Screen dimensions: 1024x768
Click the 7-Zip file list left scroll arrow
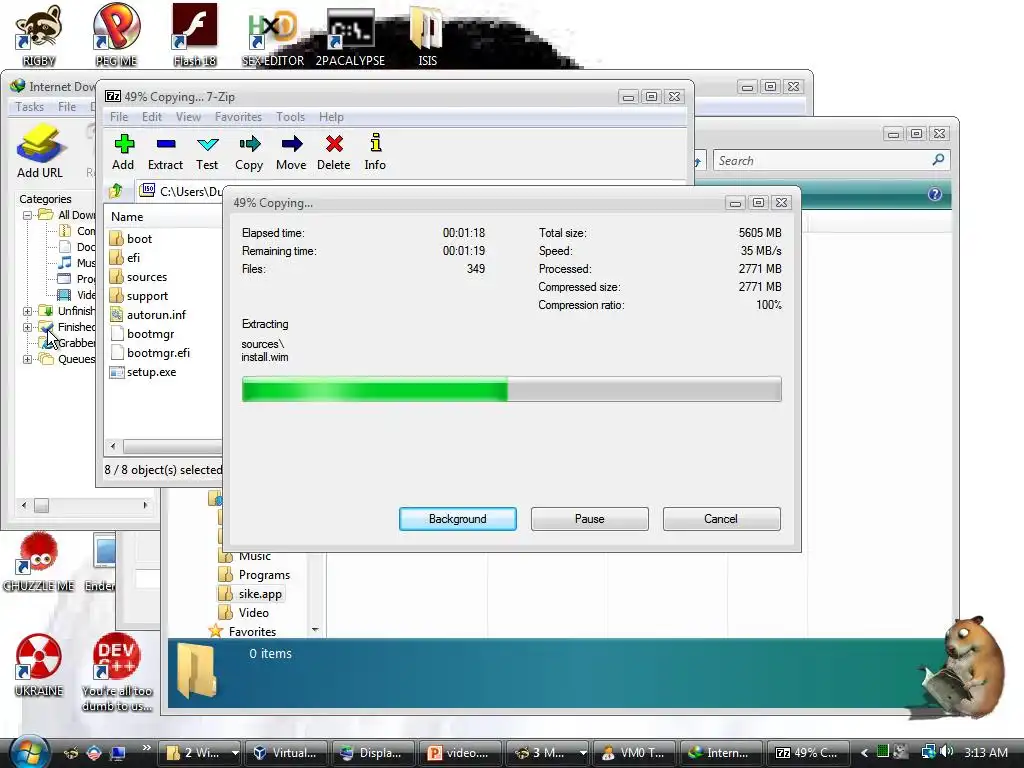[x=114, y=446]
